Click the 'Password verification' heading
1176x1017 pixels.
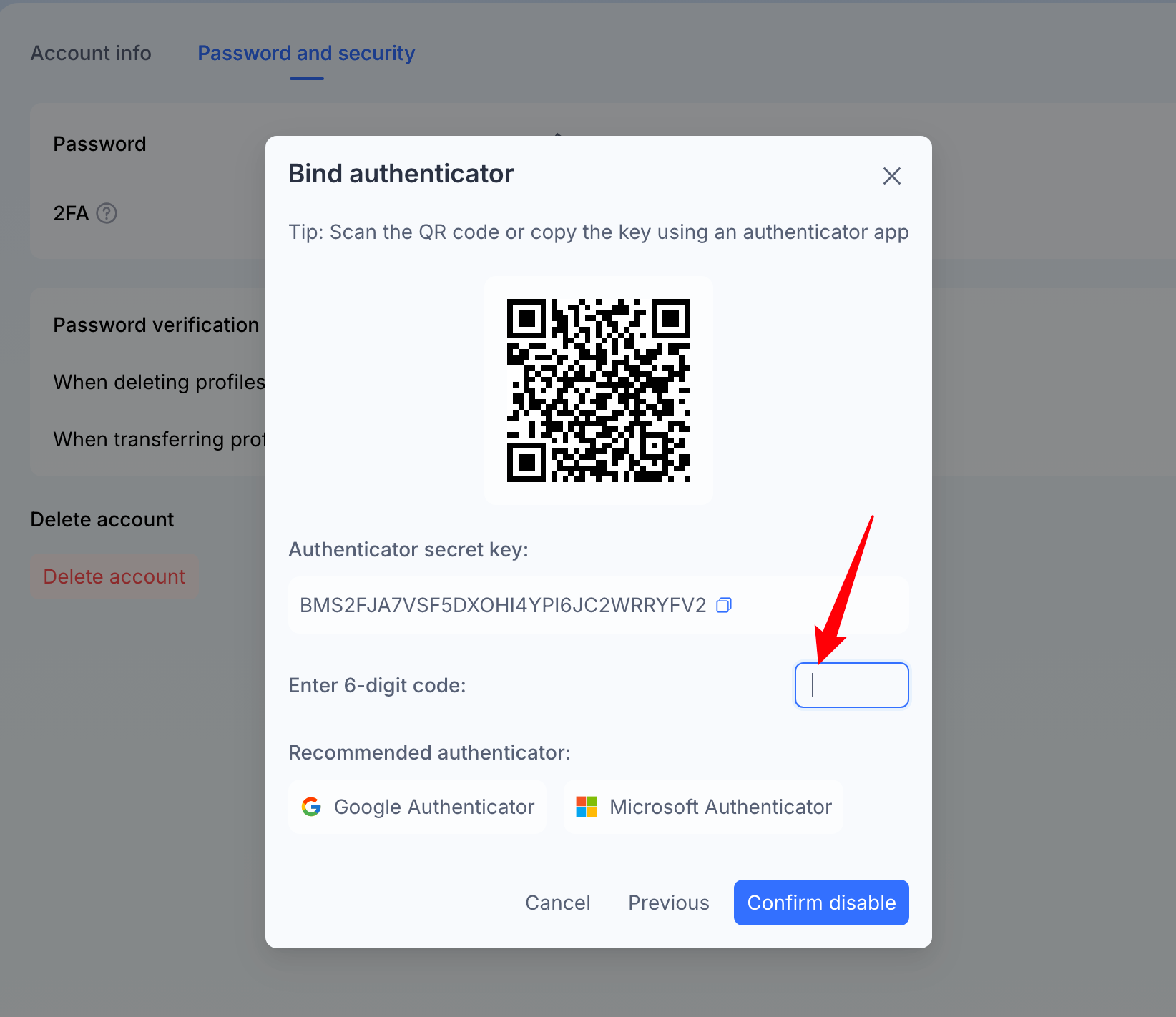pos(156,325)
